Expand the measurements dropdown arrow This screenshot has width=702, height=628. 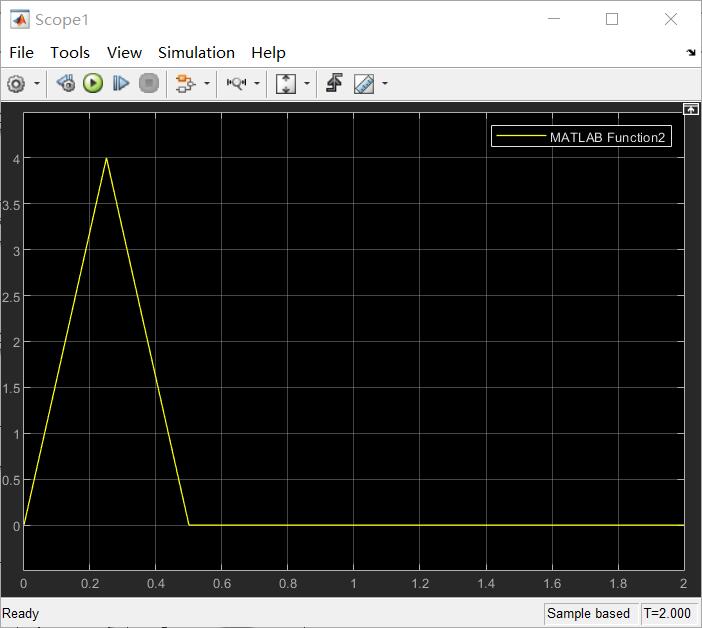[385, 84]
